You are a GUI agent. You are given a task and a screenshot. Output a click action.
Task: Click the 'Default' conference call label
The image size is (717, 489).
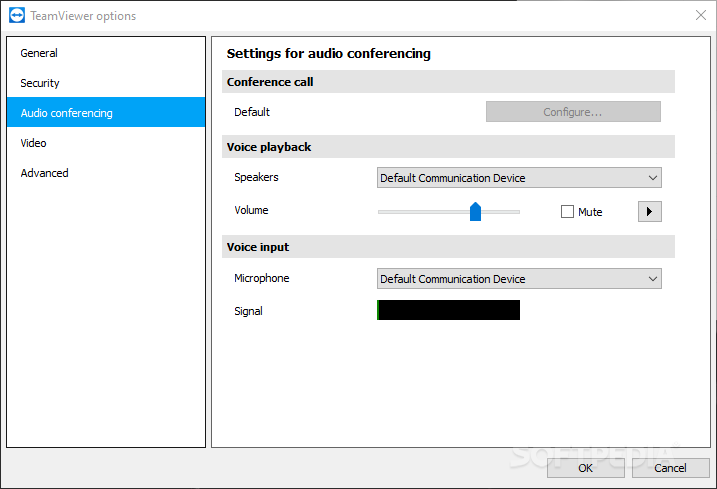click(x=252, y=112)
